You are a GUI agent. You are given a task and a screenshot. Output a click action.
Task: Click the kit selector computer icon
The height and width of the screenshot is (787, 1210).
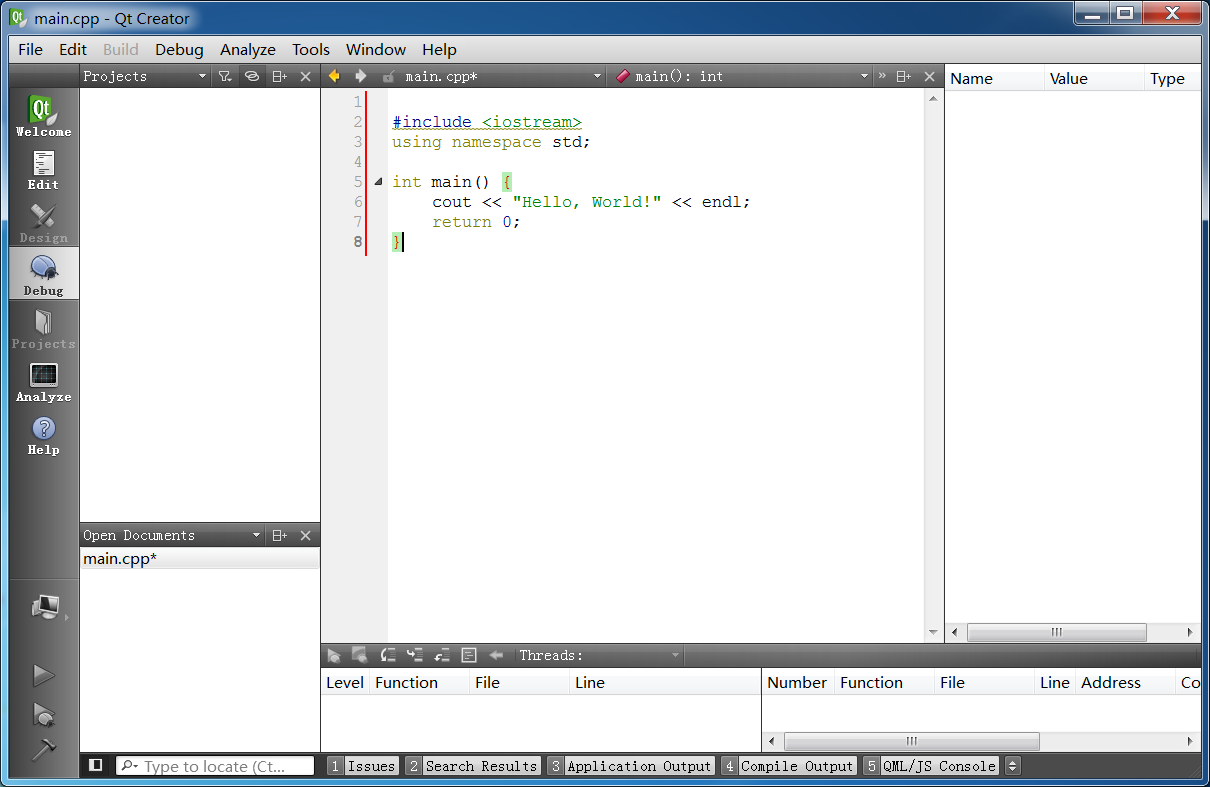click(x=45, y=607)
